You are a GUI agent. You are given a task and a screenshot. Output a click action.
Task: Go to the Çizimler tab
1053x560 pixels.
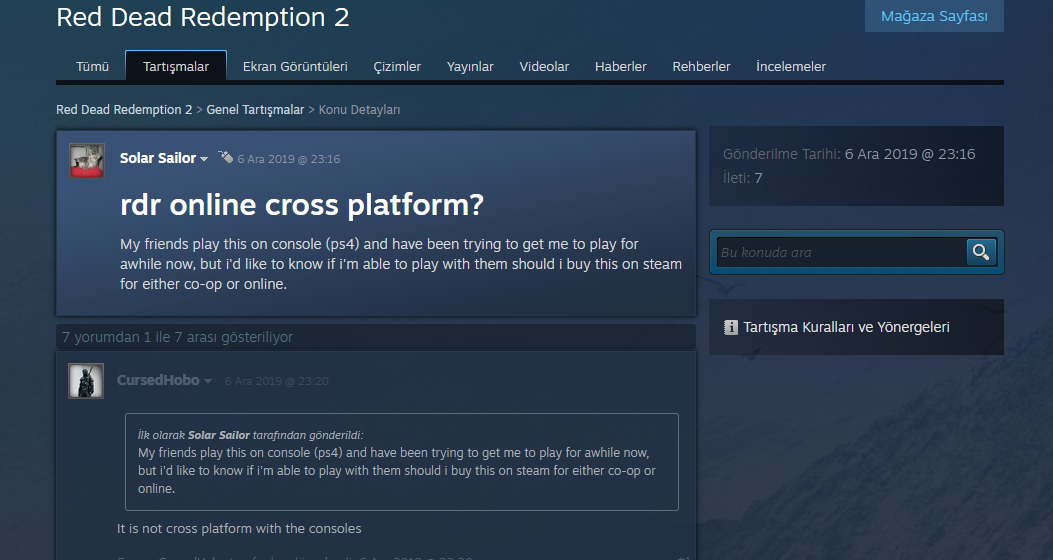pyautogui.click(x=397, y=66)
